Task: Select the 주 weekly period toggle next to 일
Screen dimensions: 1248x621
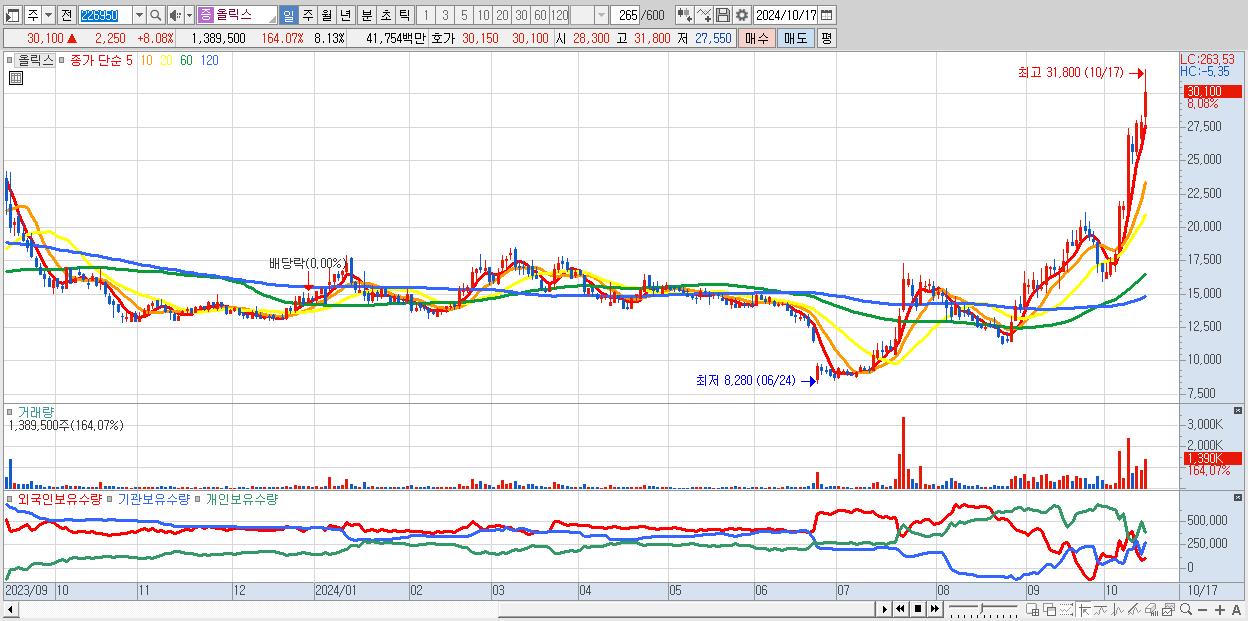Action: pyautogui.click(x=307, y=15)
